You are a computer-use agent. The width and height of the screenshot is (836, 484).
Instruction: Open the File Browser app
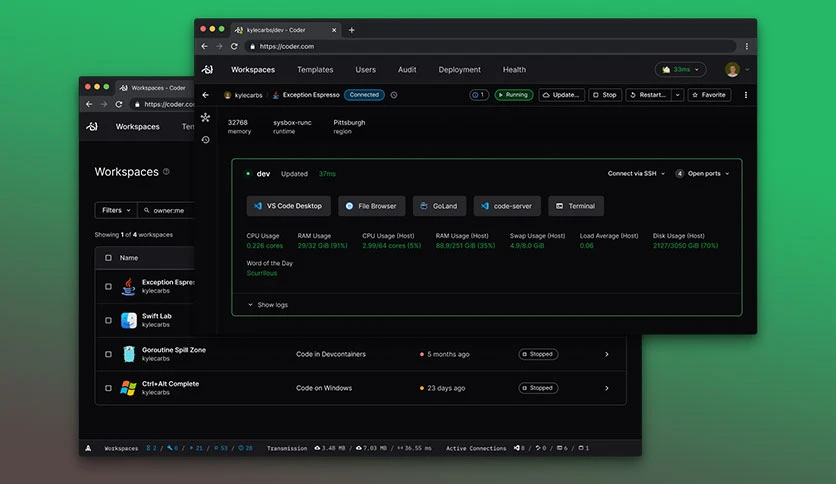coord(371,206)
